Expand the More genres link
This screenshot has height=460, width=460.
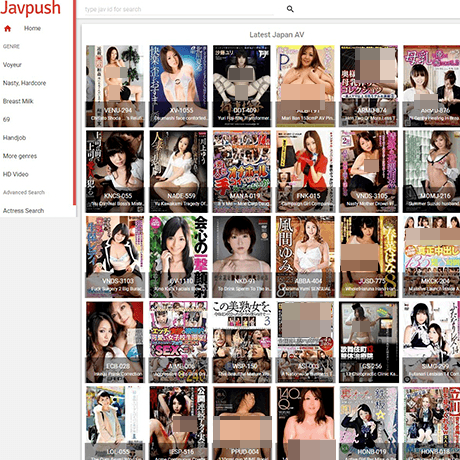[20, 156]
